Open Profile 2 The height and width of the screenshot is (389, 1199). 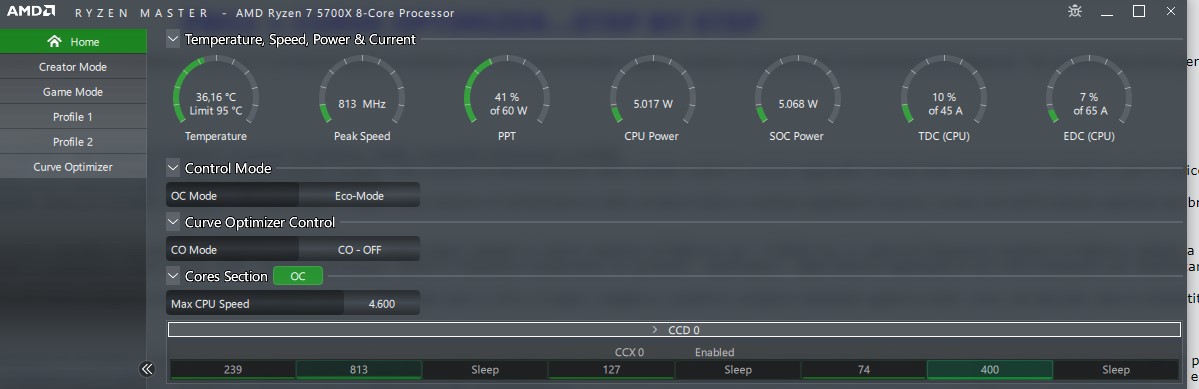pos(73,142)
